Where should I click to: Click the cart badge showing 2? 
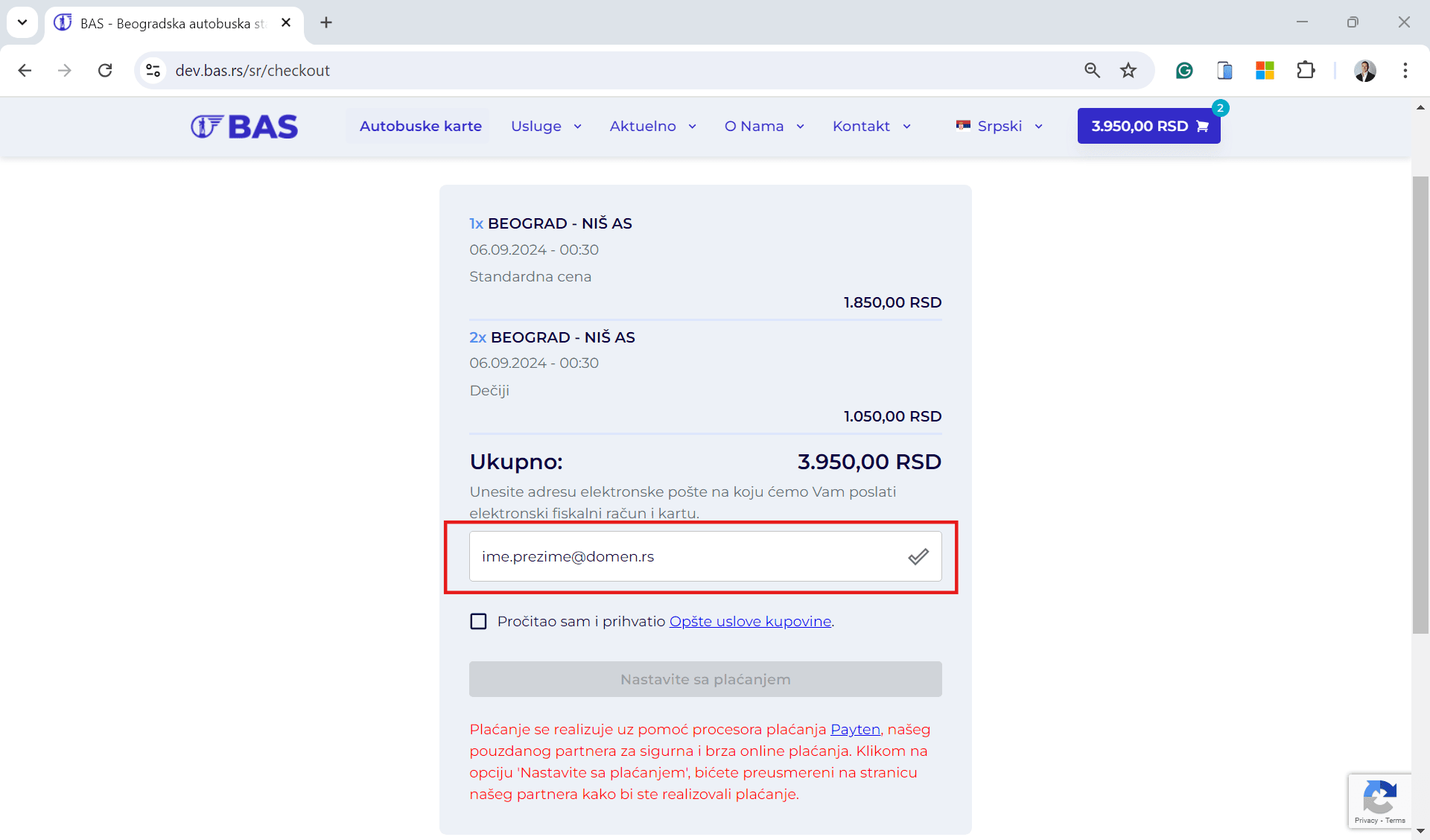[1220, 108]
